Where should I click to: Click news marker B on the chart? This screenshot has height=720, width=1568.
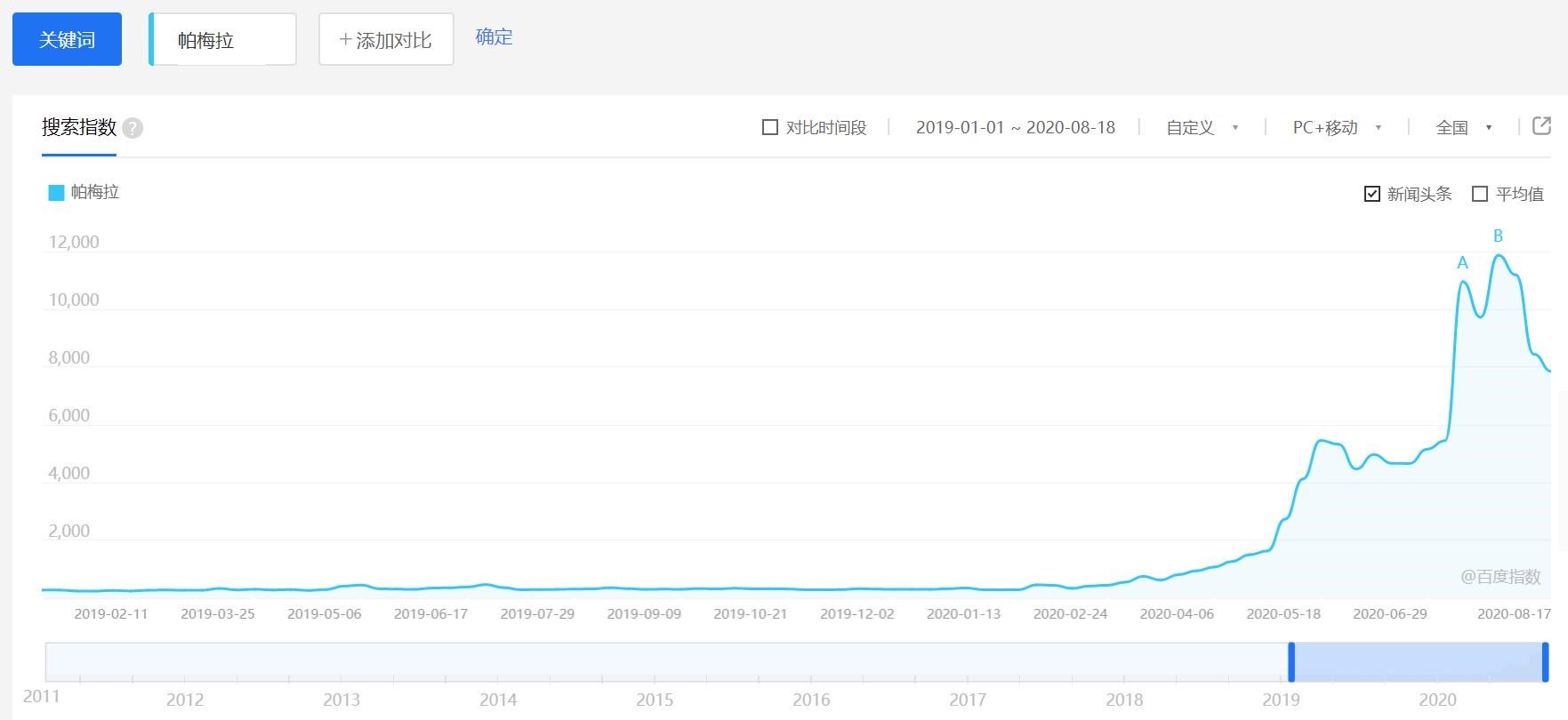pyautogui.click(x=1498, y=236)
